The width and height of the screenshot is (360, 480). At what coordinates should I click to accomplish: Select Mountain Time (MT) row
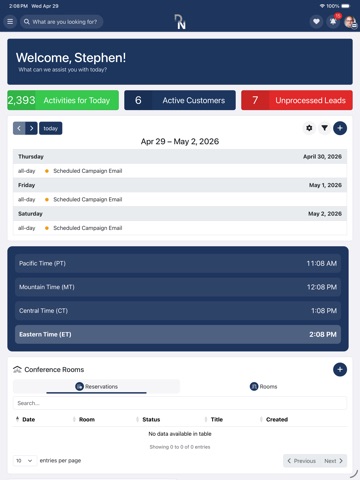178,287
